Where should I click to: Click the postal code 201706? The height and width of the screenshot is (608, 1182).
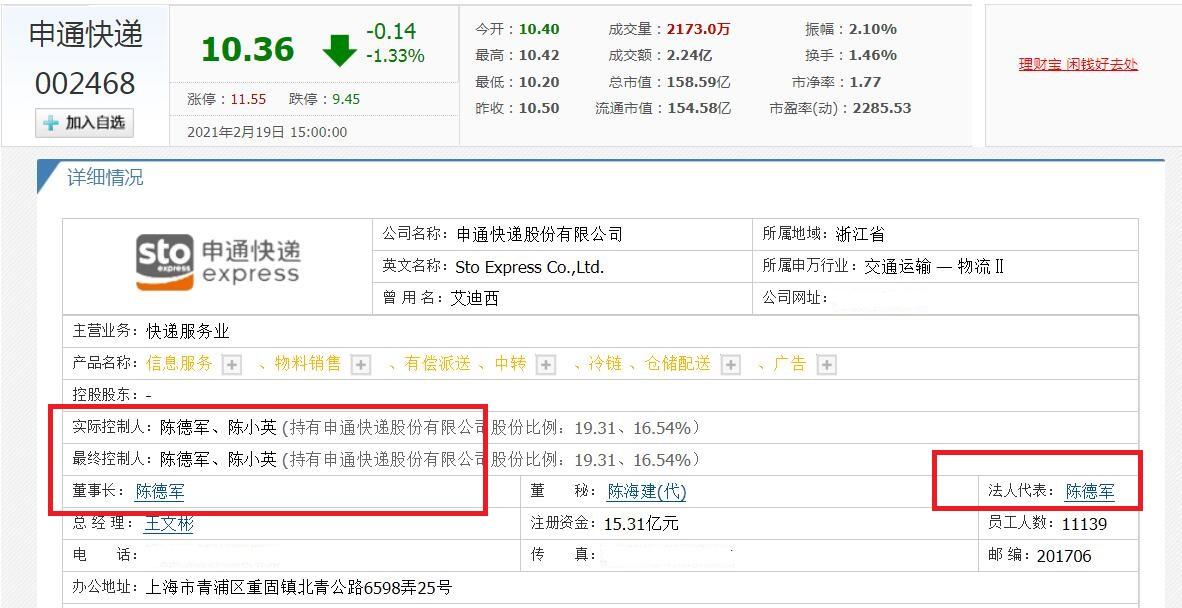click(x=1064, y=556)
